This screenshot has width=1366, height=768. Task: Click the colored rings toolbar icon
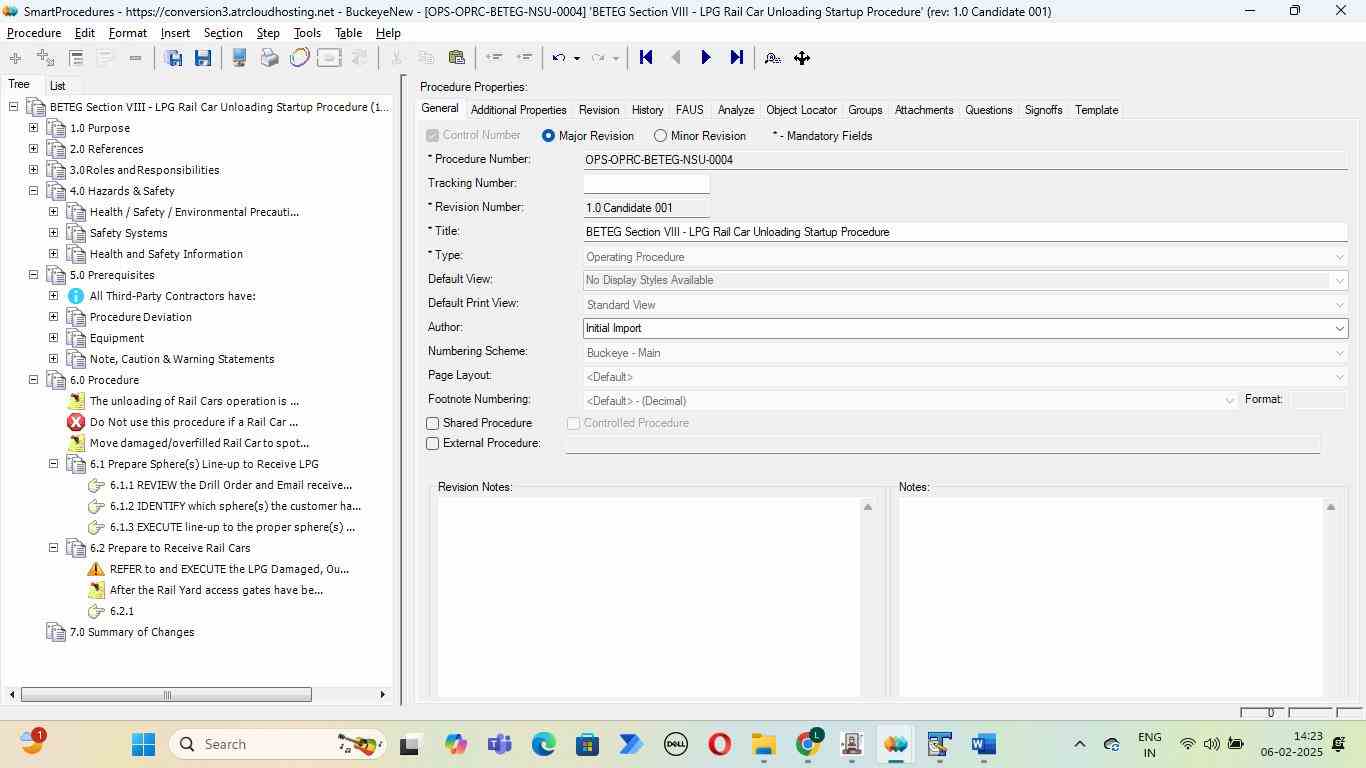[299, 58]
